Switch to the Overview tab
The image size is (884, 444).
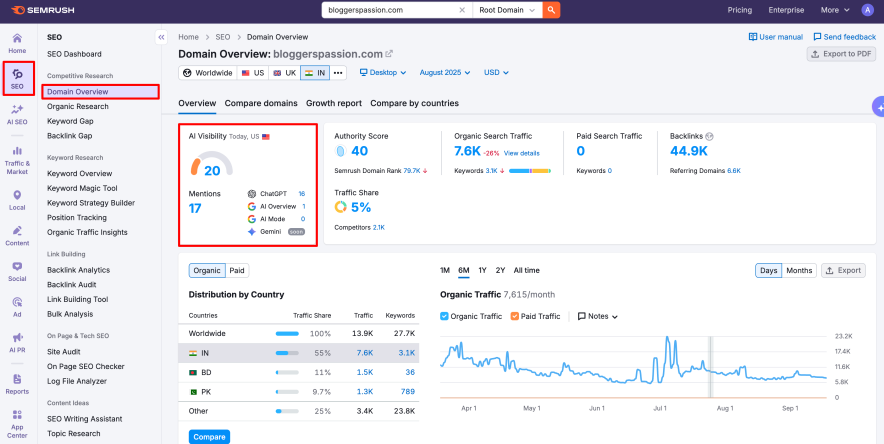(x=197, y=104)
